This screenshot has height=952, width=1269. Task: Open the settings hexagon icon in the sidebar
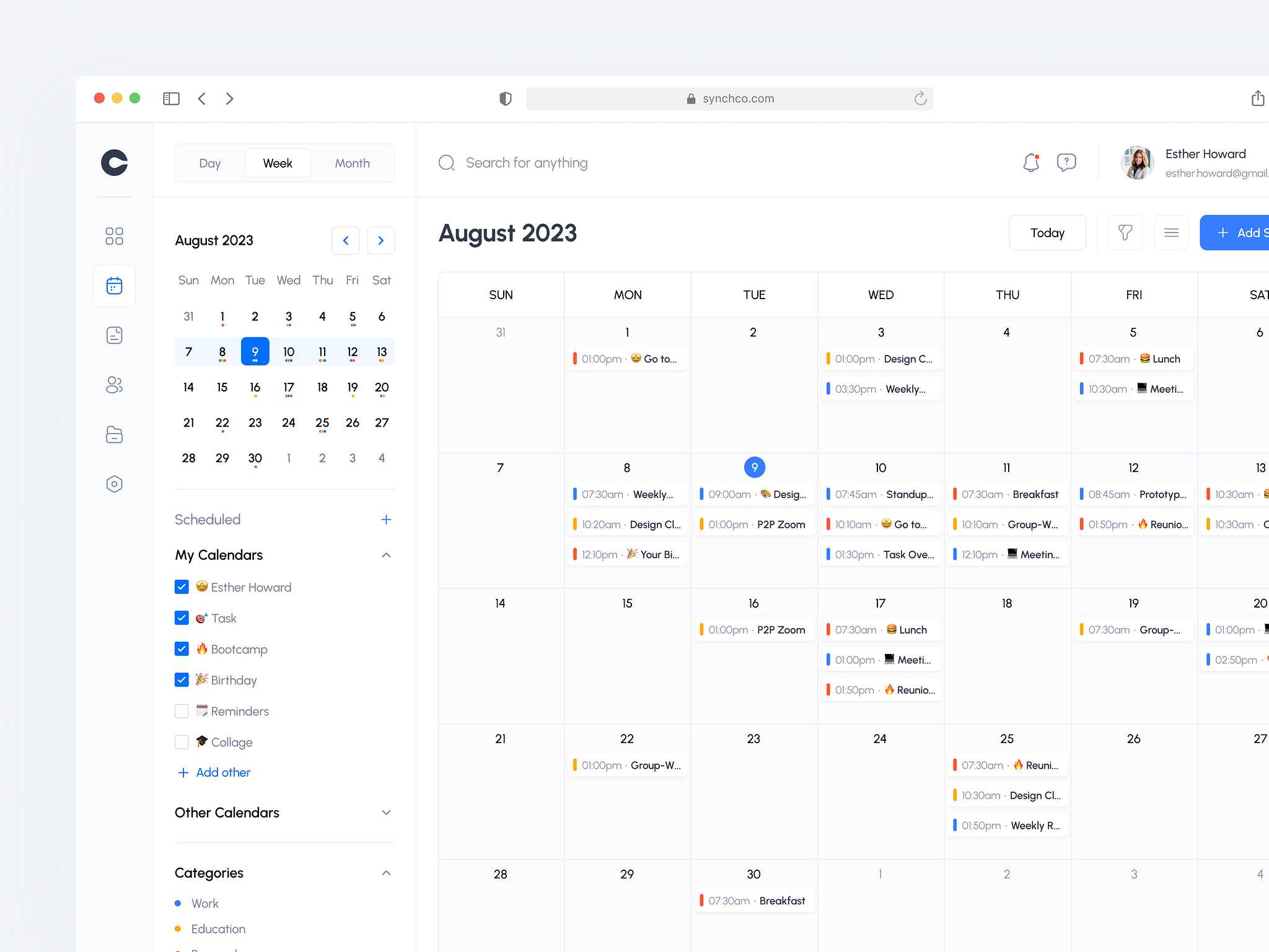(114, 484)
